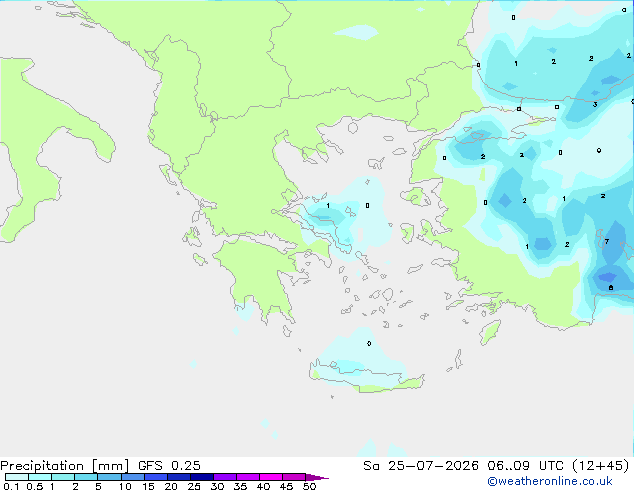Viewport: 634px width, 490px height.
Task: Open the weatheronline.co.uk copyright link
Action: (550, 481)
